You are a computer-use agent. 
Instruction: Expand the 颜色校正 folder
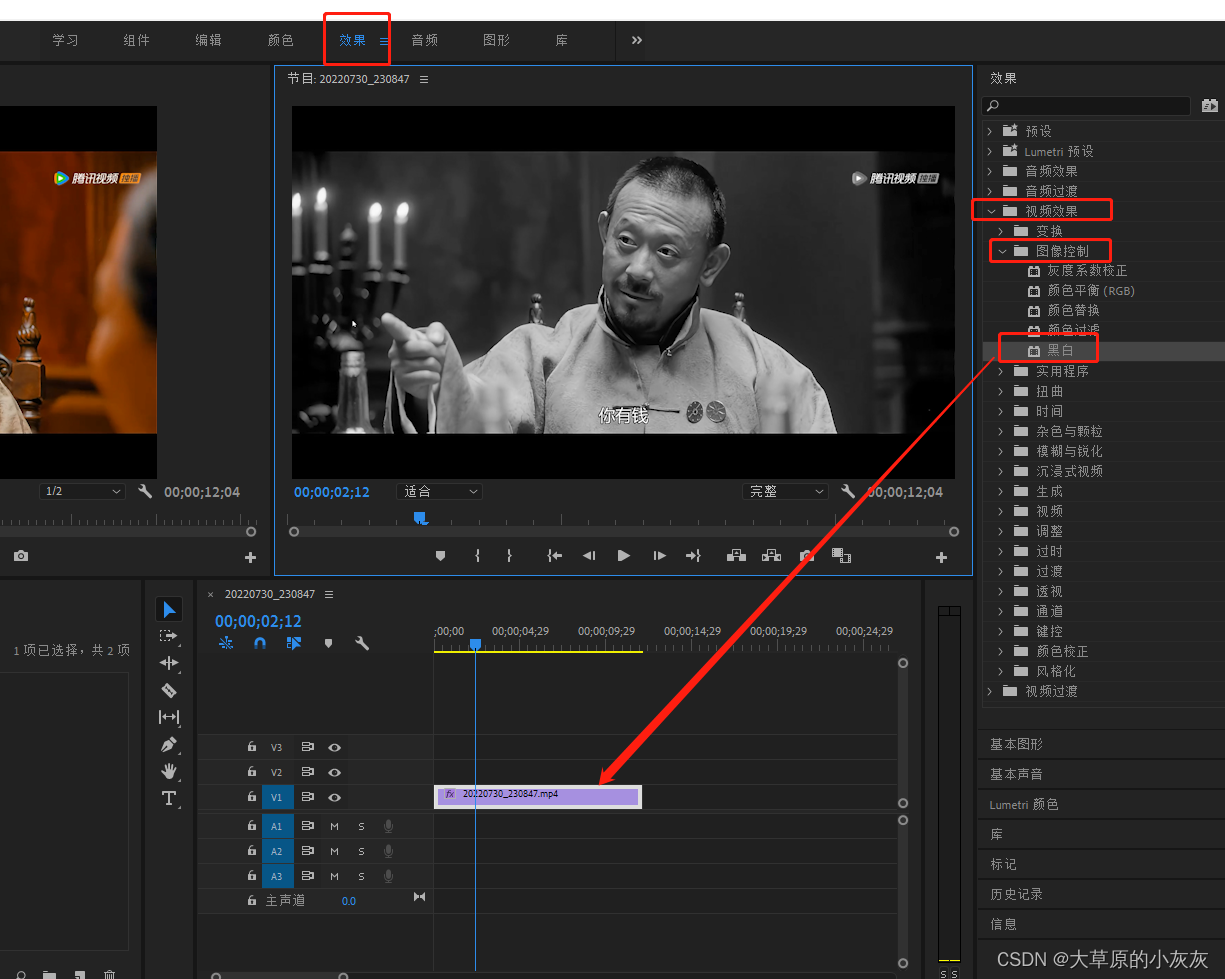[x=1001, y=651]
